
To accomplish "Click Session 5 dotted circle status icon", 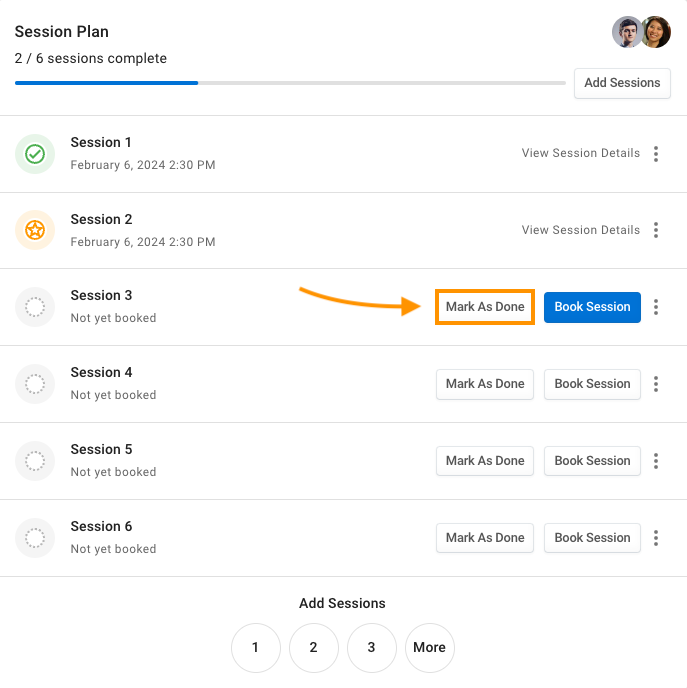I will point(35,461).
